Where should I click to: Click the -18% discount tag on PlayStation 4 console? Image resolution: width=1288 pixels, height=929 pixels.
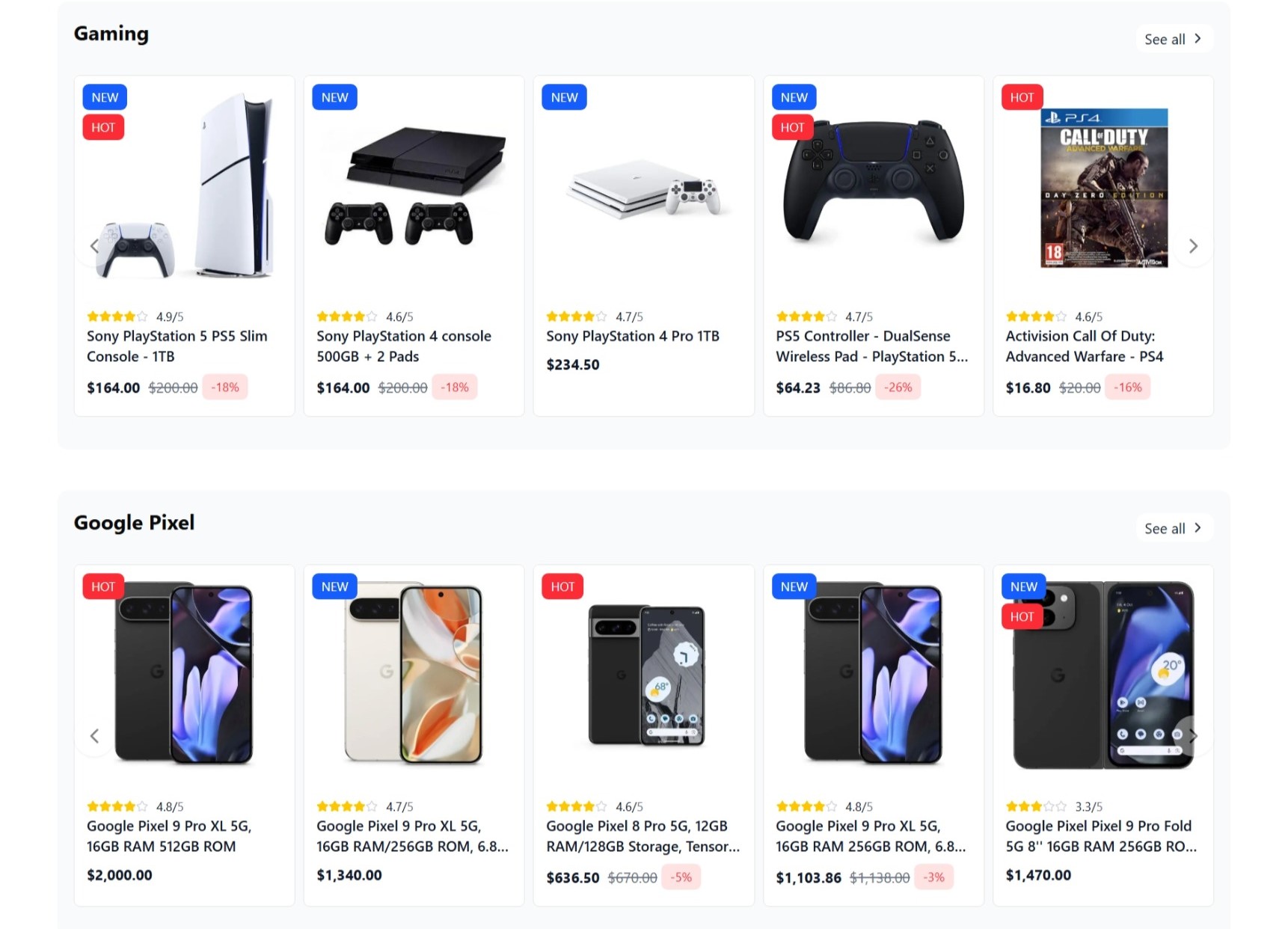tap(455, 387)
